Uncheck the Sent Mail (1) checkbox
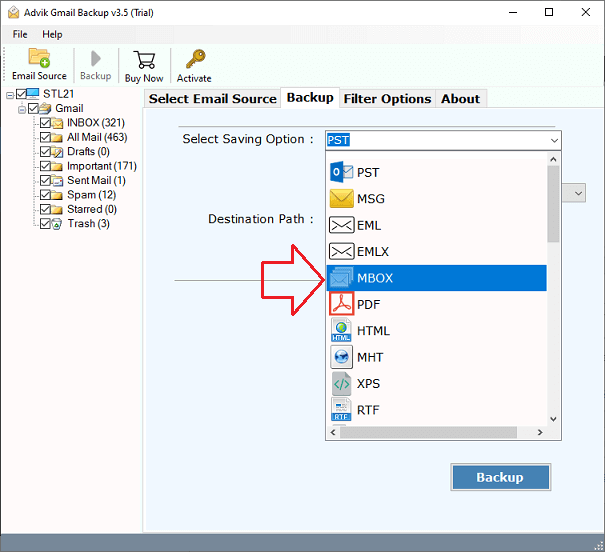605x552 pixels. (45, 181)
